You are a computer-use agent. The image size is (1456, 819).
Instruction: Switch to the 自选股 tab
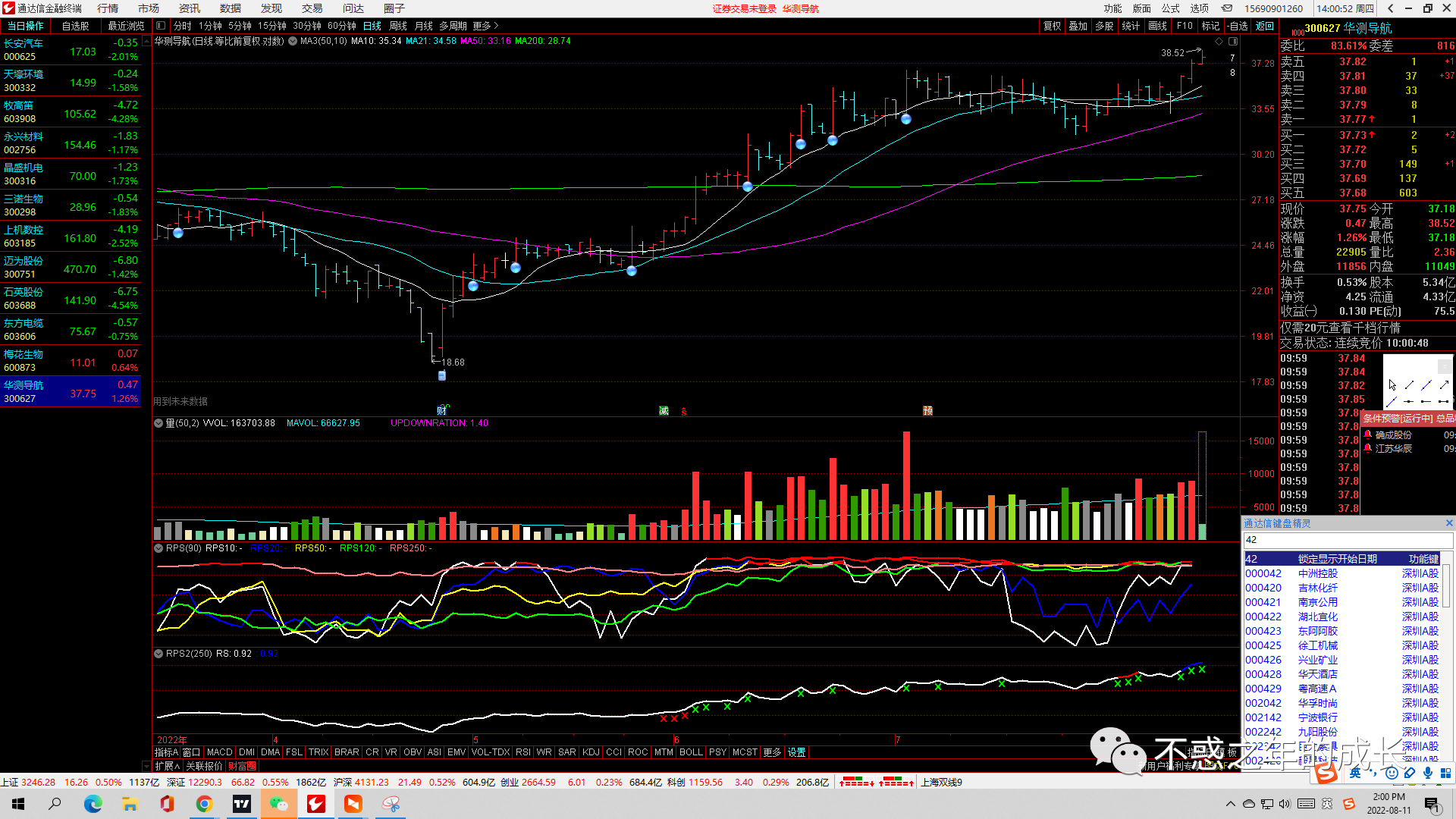[x=75, y=26]
